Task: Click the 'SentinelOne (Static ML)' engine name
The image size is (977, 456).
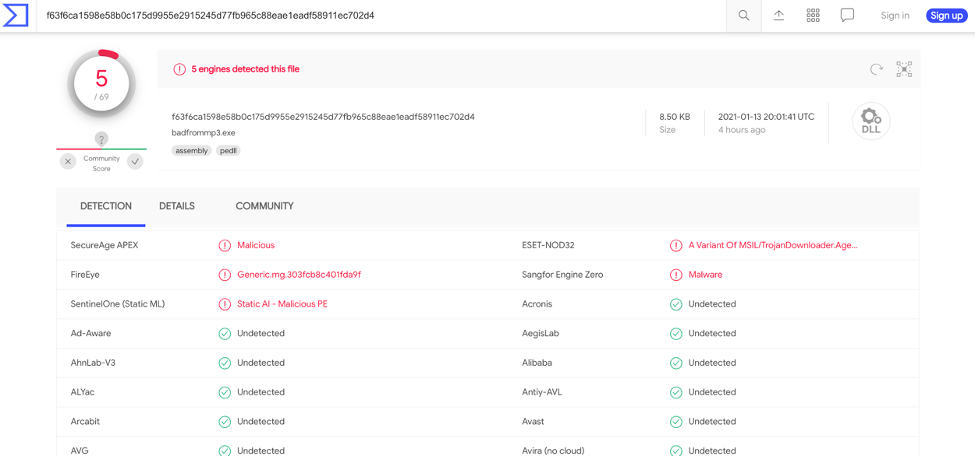Action: (118, 304)
